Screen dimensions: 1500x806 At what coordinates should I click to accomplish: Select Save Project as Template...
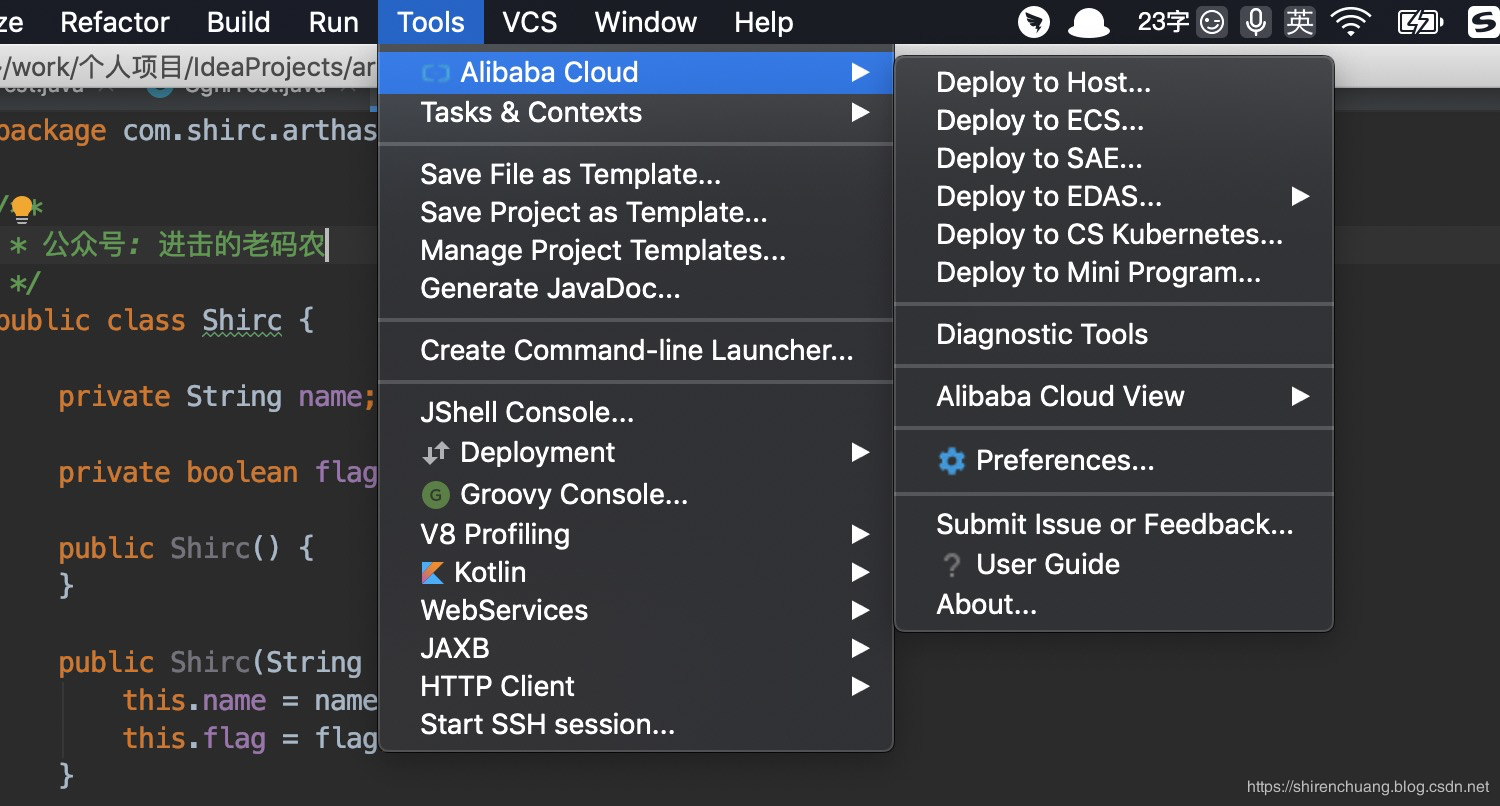pyautogui.click(x=636, y=213)
